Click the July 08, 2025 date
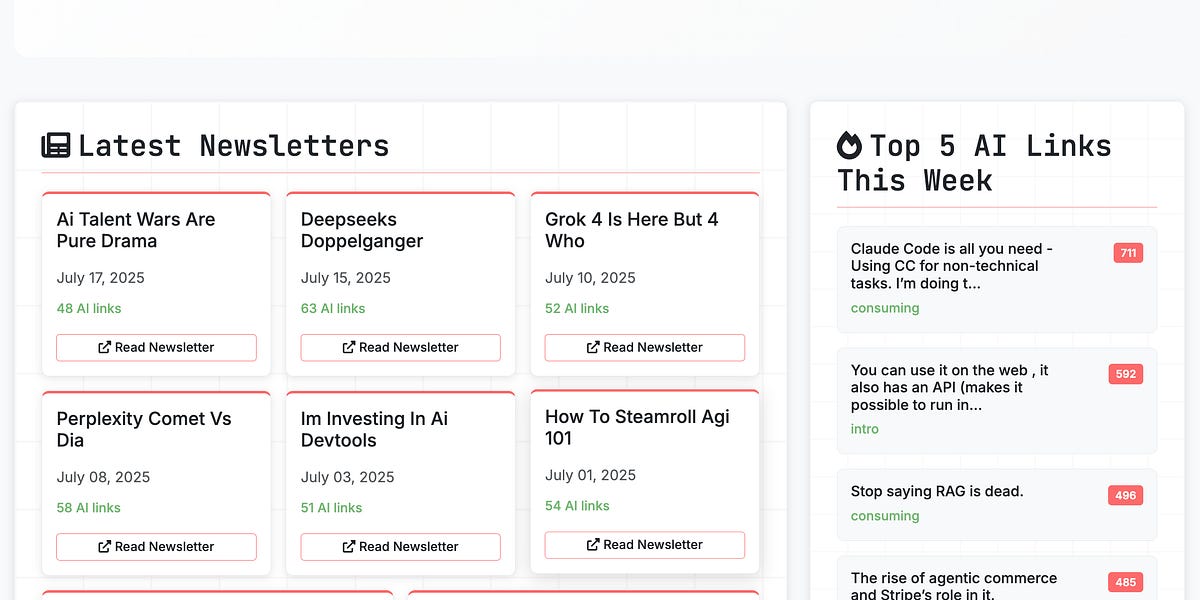The height and width of the screenshot is (600, 1200). (x=103, y=477)
